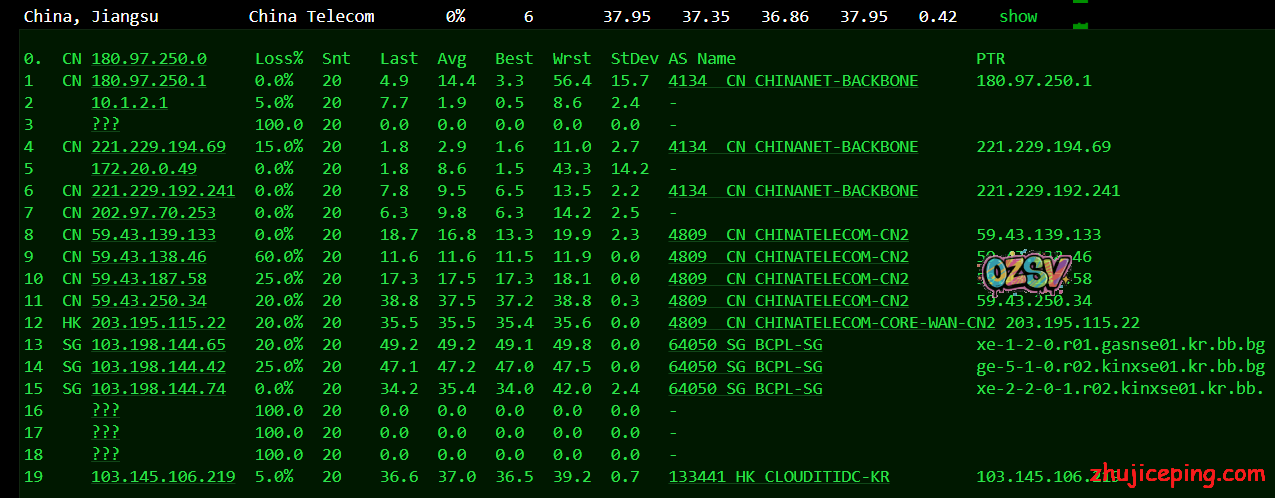The image size is (1275, 498).
Task: Click the 103.198.144.74 IP link in hop 15
Action: click(158, 389)
